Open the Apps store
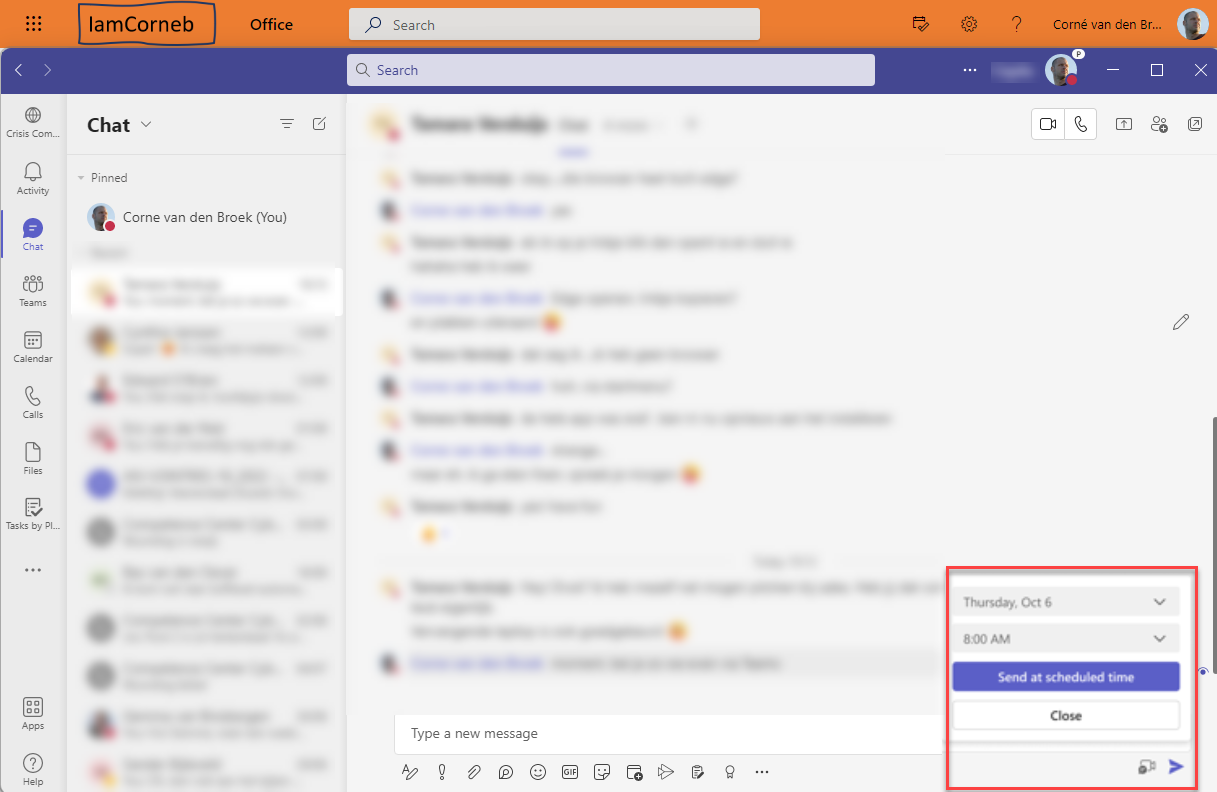The height and width of the screenshot is (792, 1217). coord(33,714)
